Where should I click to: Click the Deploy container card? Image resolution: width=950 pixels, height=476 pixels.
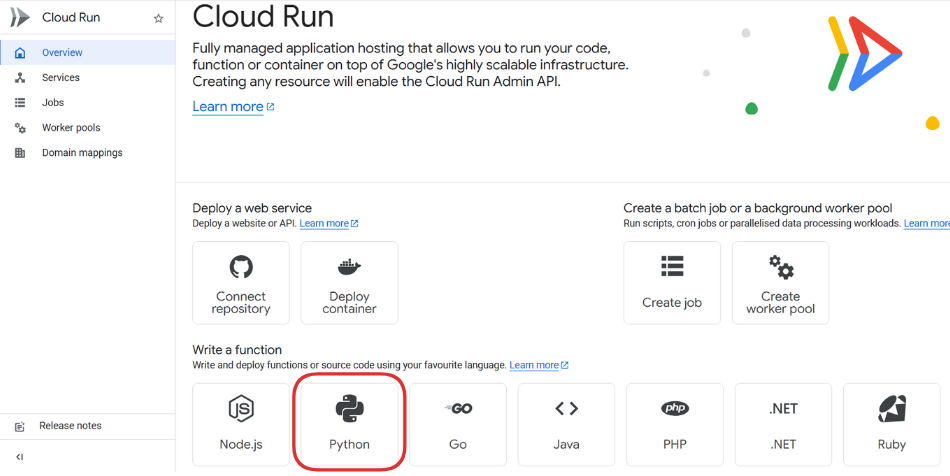tap(350, 283)
